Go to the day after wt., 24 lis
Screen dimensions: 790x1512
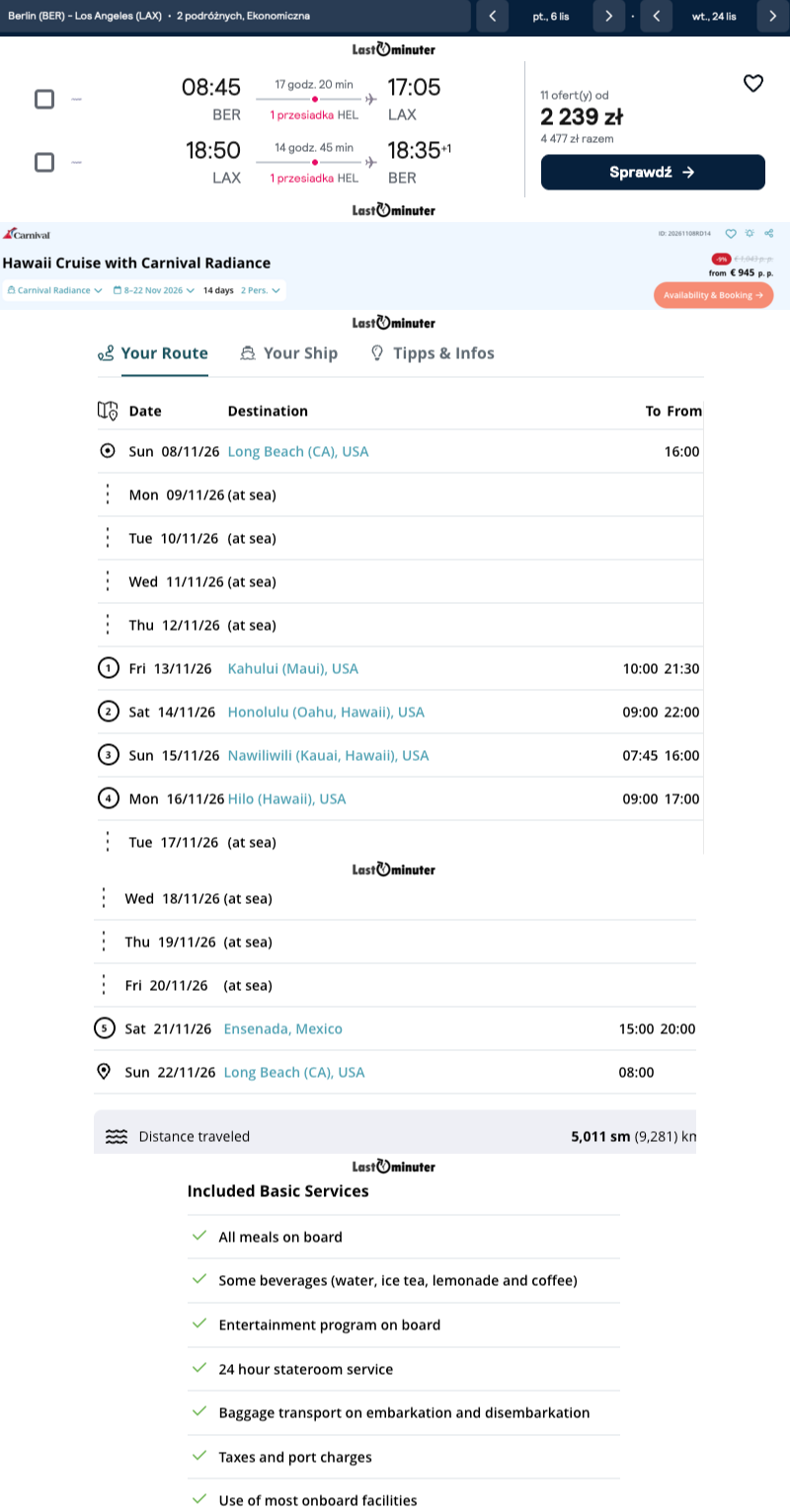772,17
